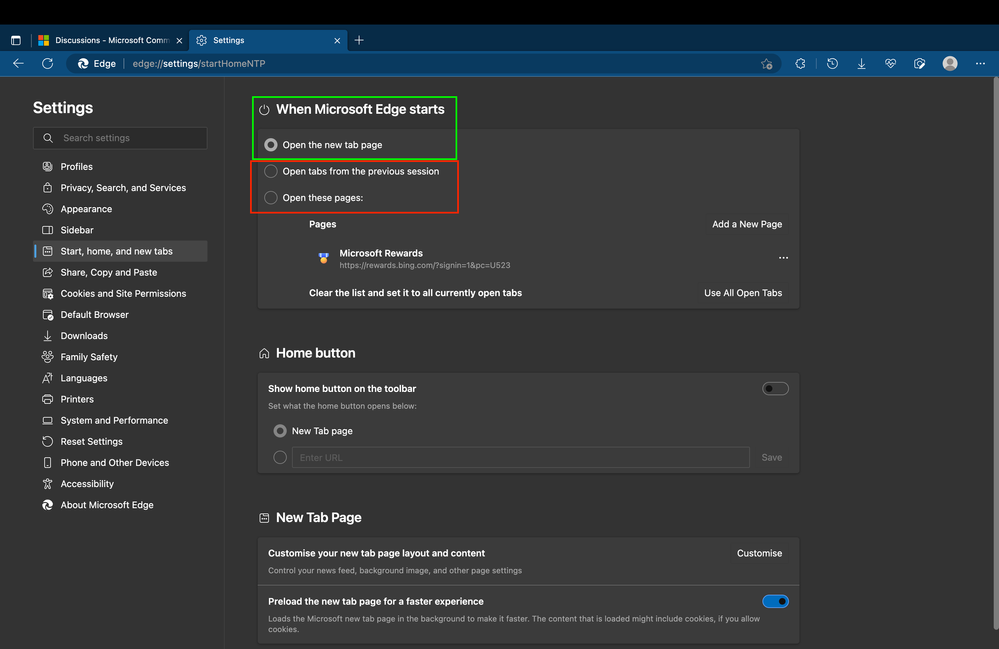Screen dimensions: 999x649
Task: Open more options for Microsoft Rewards page
Action: (x=783, y=258)
